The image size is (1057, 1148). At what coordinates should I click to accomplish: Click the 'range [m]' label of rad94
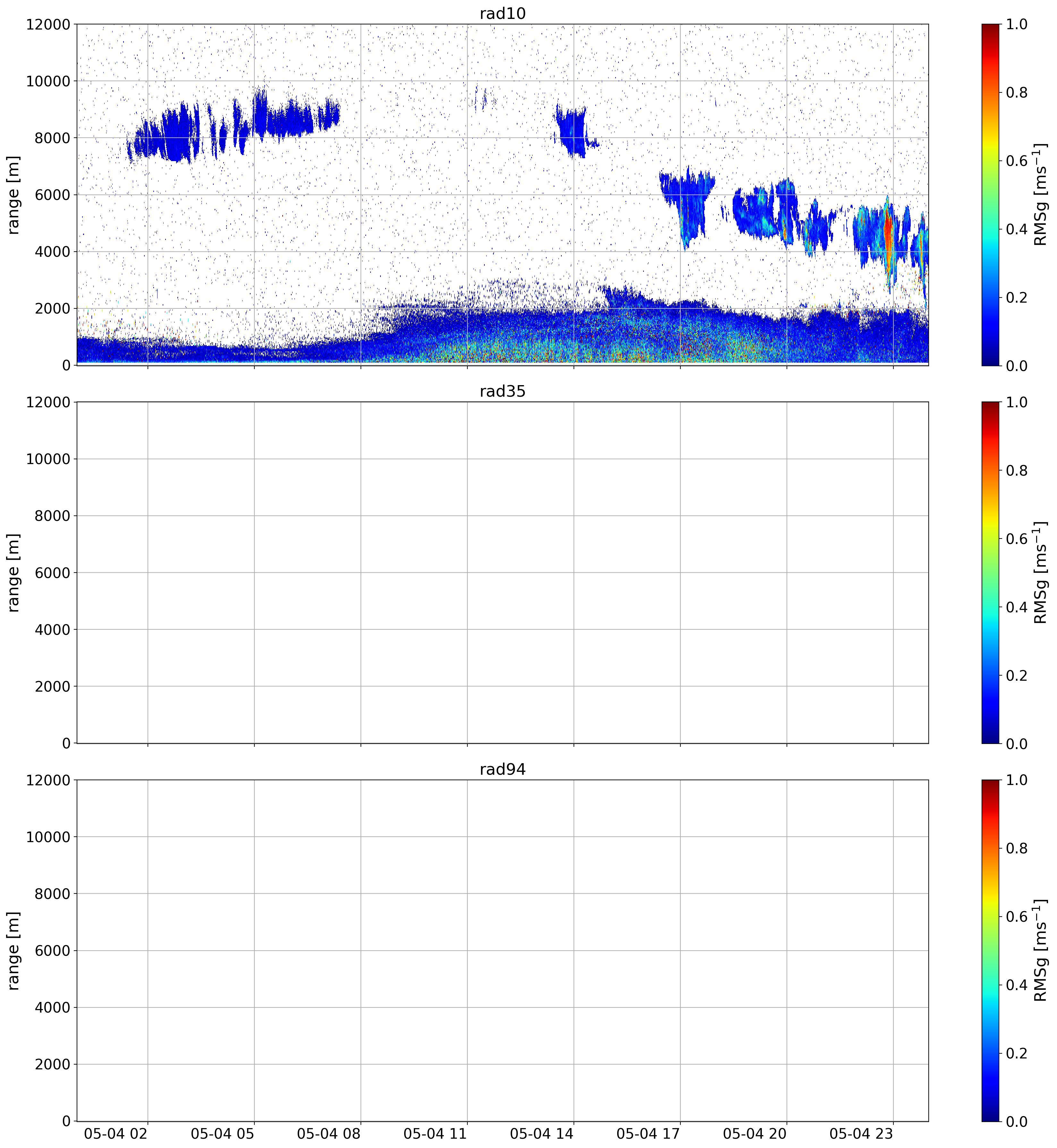tap(13, 951)
